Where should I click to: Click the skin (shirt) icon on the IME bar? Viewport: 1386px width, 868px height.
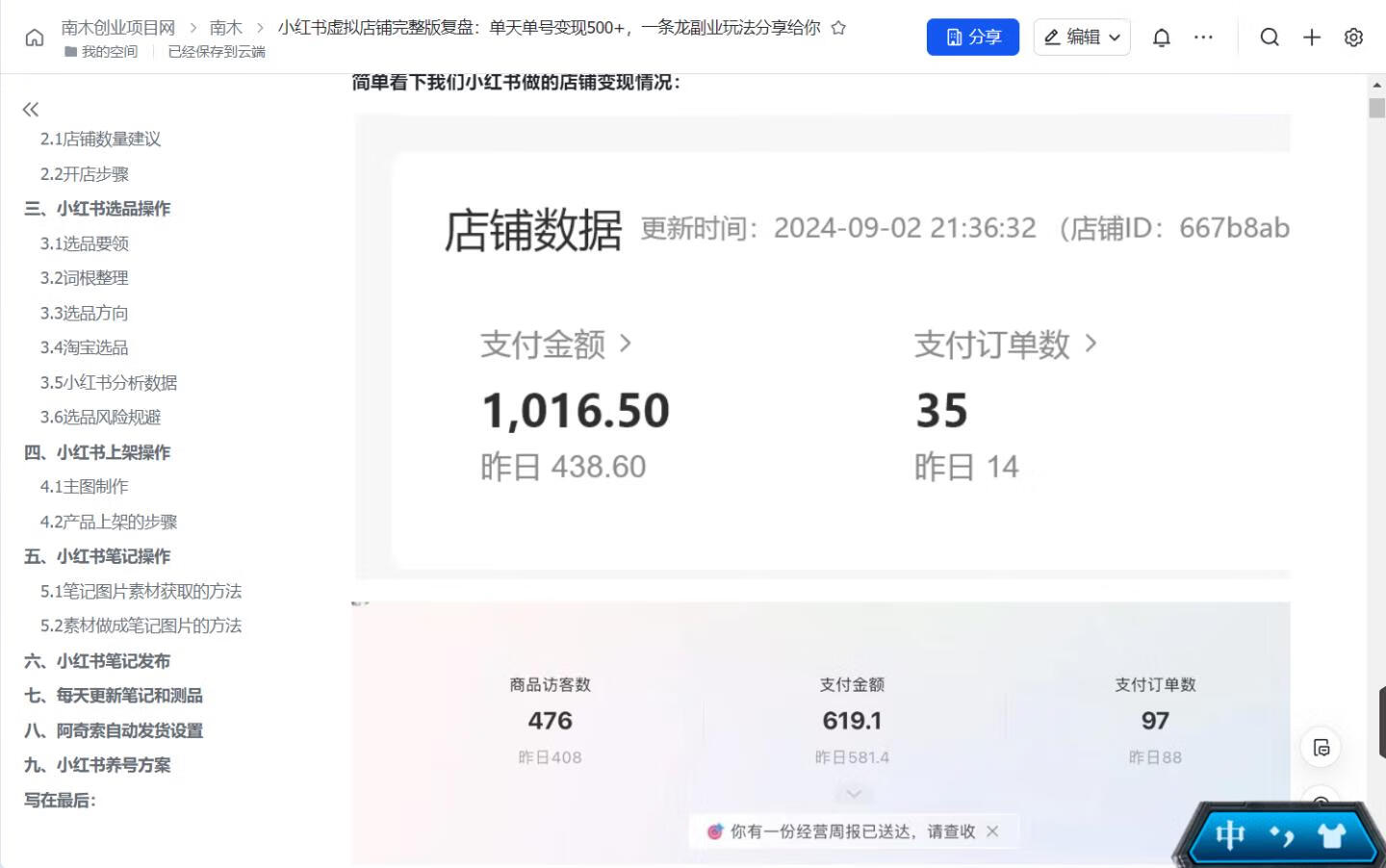[1332, 835]
